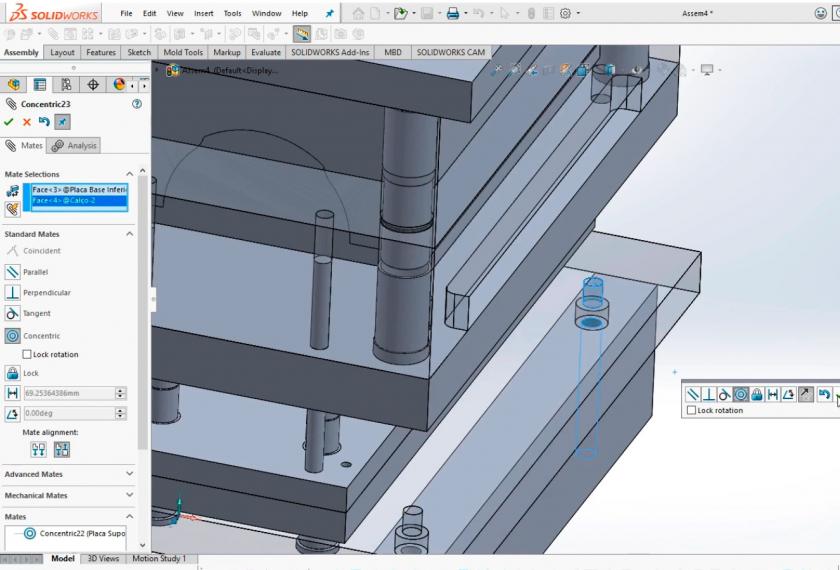Expand the Mechanical Mates section

click(x=129, y=495)
